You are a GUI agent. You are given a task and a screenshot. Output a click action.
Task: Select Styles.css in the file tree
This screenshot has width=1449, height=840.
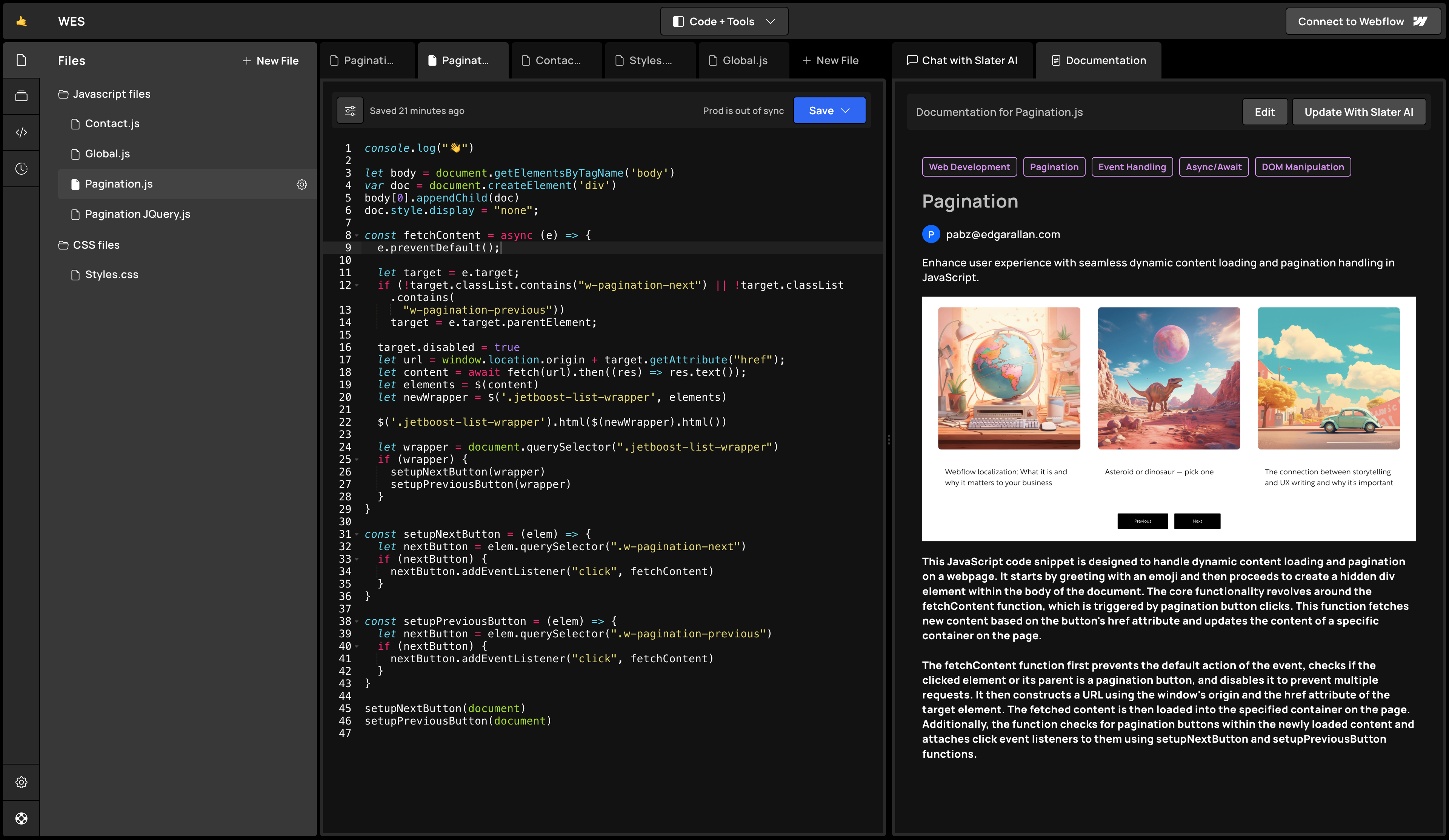coord(112,274)
